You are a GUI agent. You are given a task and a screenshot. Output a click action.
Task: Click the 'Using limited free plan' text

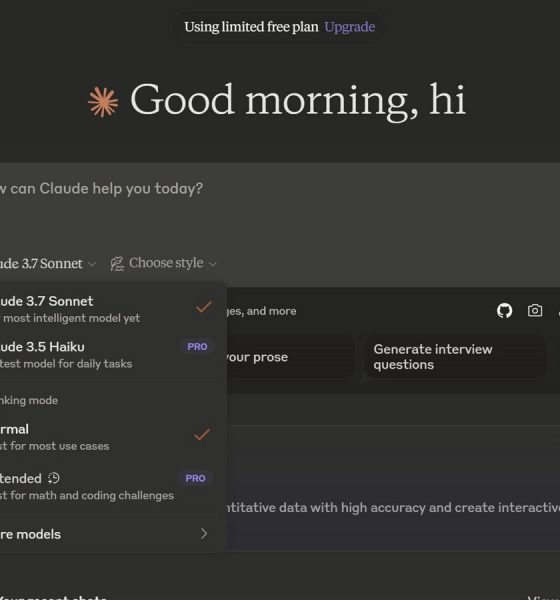tap(251, 27)
